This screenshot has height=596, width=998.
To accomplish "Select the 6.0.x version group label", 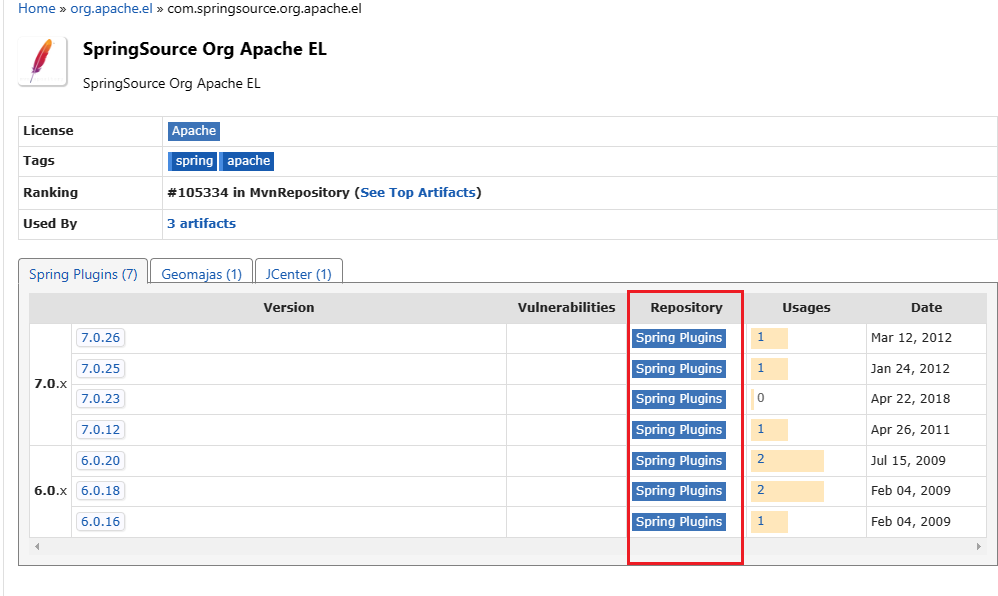I will [x=50, y=491].
